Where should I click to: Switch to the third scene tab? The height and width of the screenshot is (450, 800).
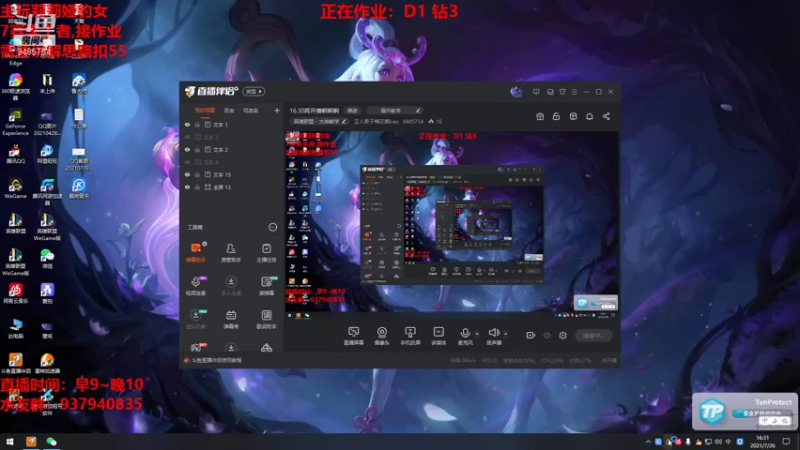coord(251,110)
